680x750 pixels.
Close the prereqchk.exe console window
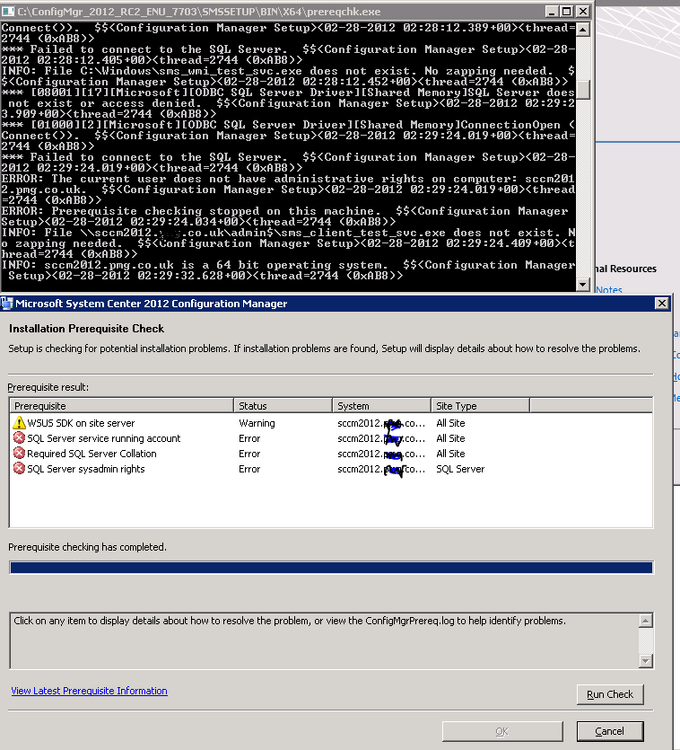[583, 11]
